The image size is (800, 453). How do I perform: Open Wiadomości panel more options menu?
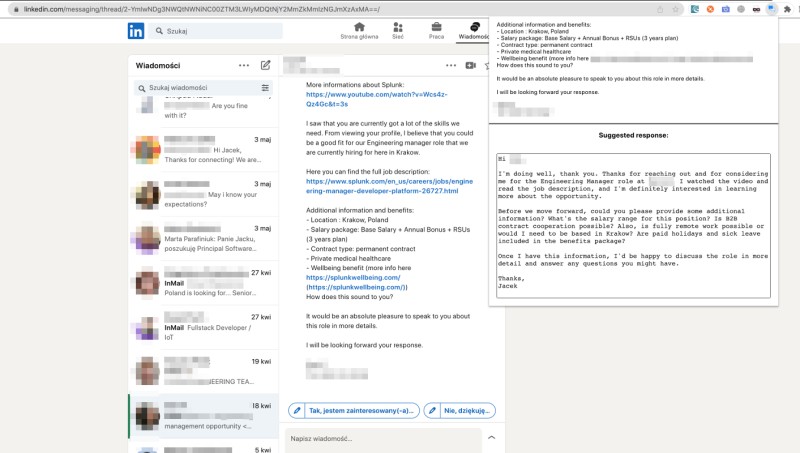(x=244, y=65)
